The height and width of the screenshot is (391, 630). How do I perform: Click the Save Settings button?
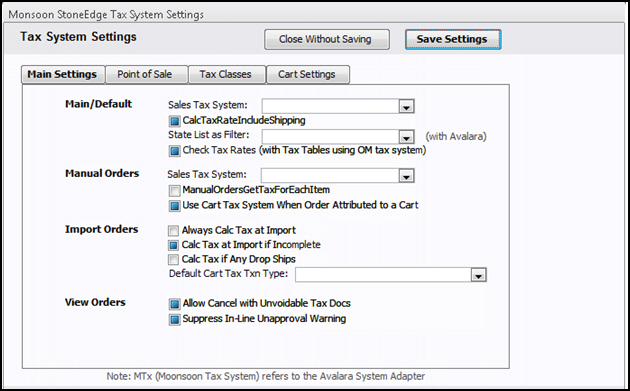[x=453, y=39]
